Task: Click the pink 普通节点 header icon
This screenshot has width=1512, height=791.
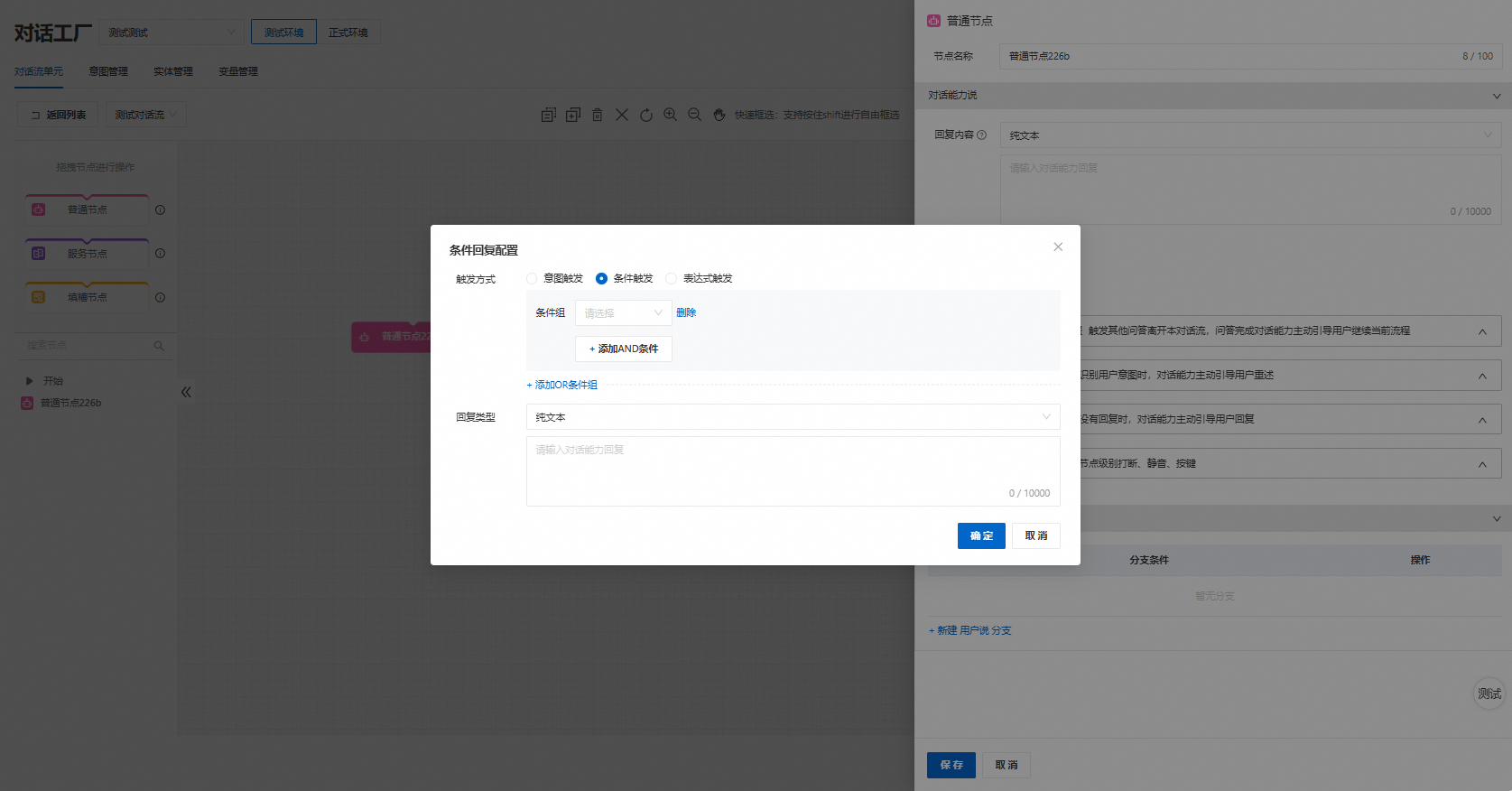Action: tap(934, 20)
